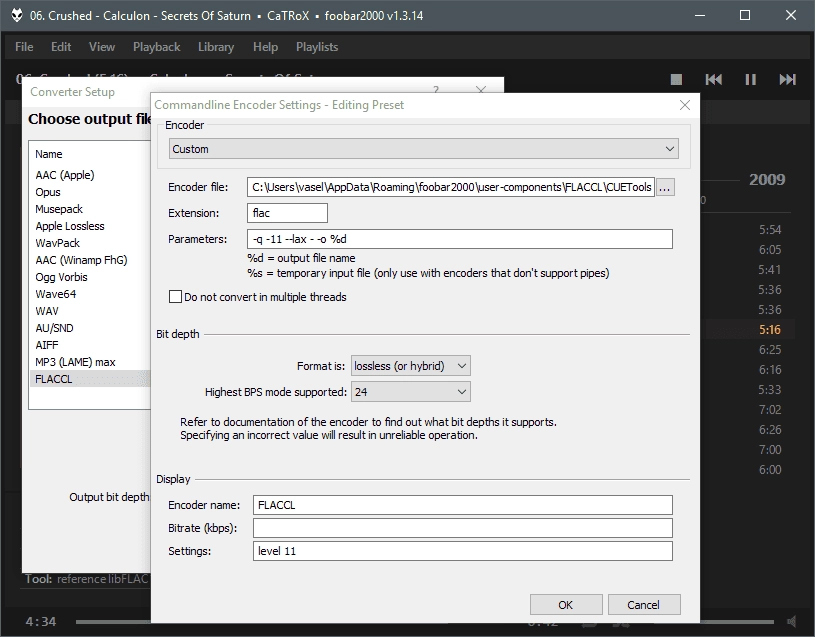Click the foobar2000 app icon in title bar
This screenshot has height=637, width=815.
pyautogui.click(x=17, y=15)
